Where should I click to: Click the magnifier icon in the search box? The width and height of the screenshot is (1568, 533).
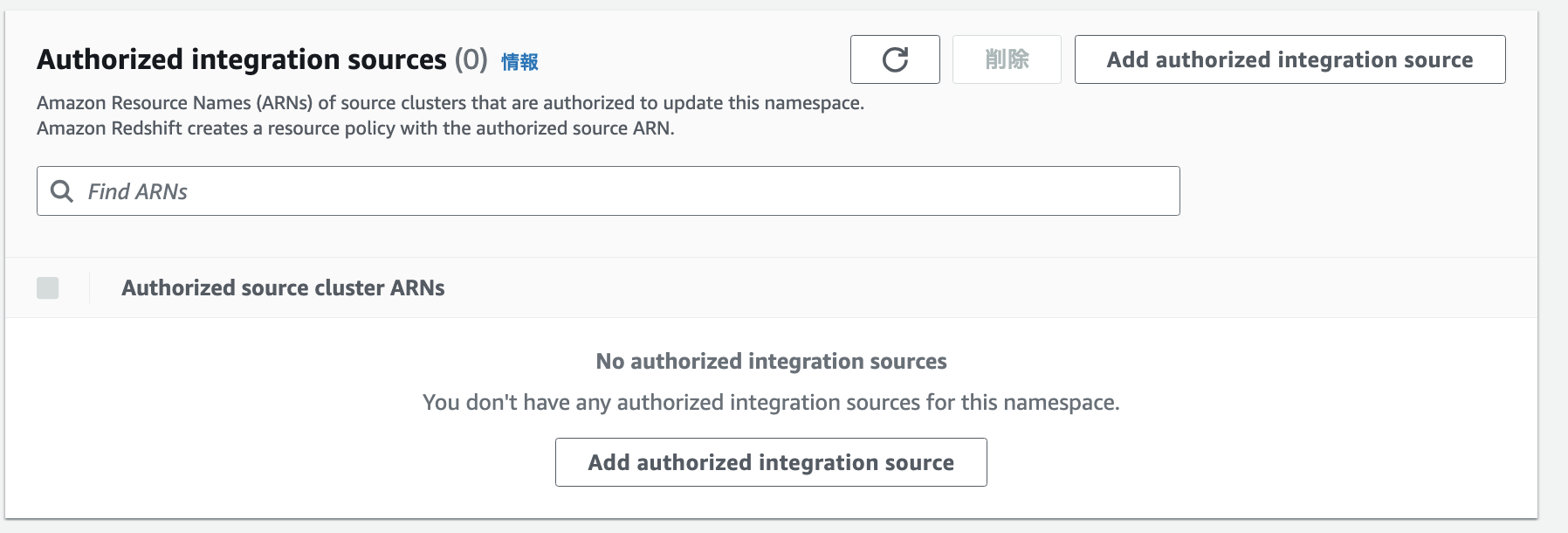(62, 191)
